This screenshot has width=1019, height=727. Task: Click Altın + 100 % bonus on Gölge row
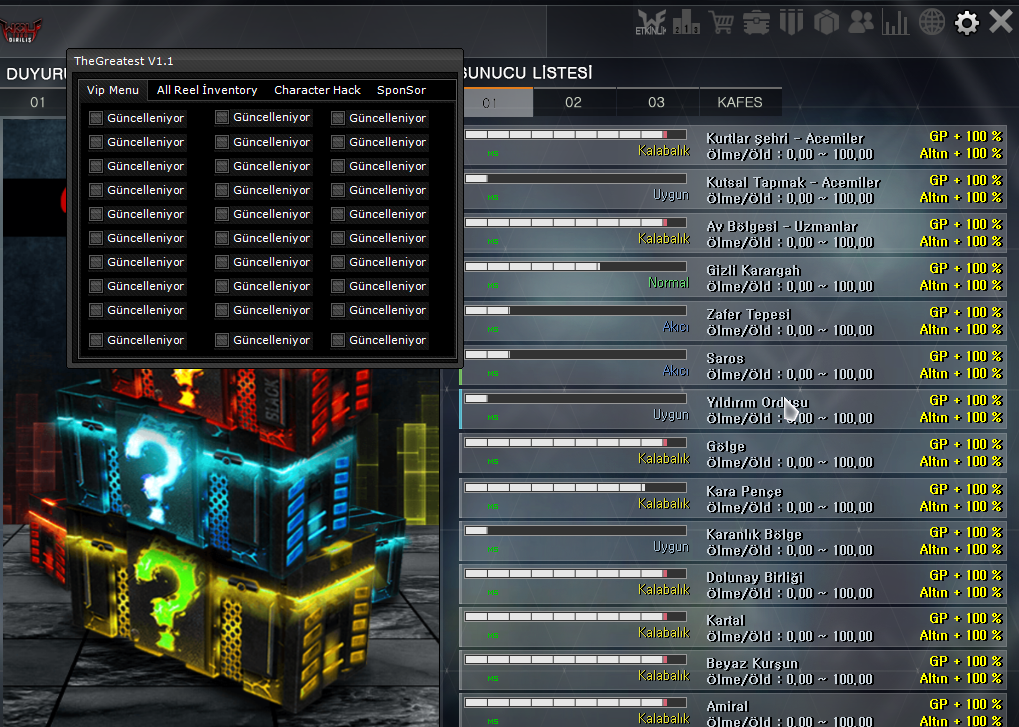tap(961, 462)
